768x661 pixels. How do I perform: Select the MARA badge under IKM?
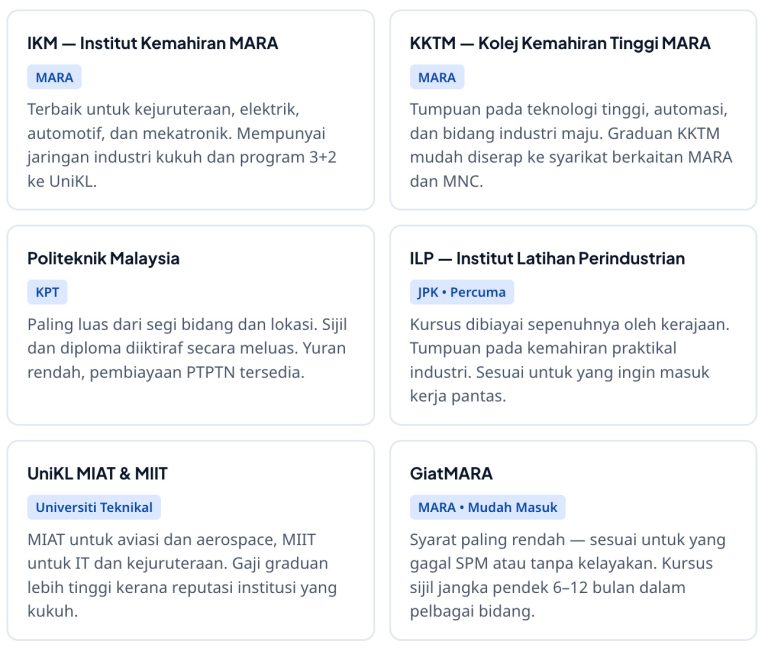[x=54, y=77]
